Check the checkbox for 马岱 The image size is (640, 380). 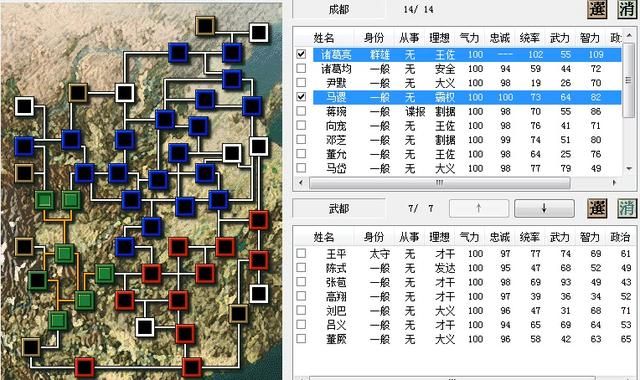(301, 168)
